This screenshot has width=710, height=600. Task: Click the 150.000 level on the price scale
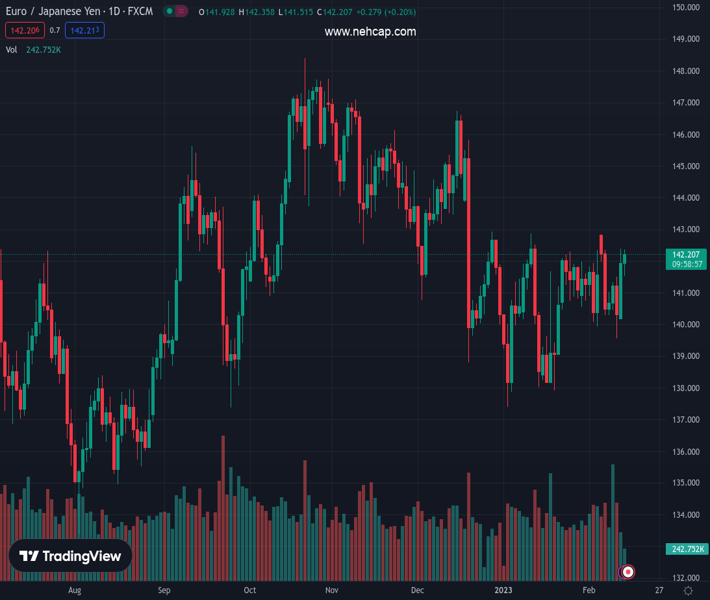click(x=685, y=8)
